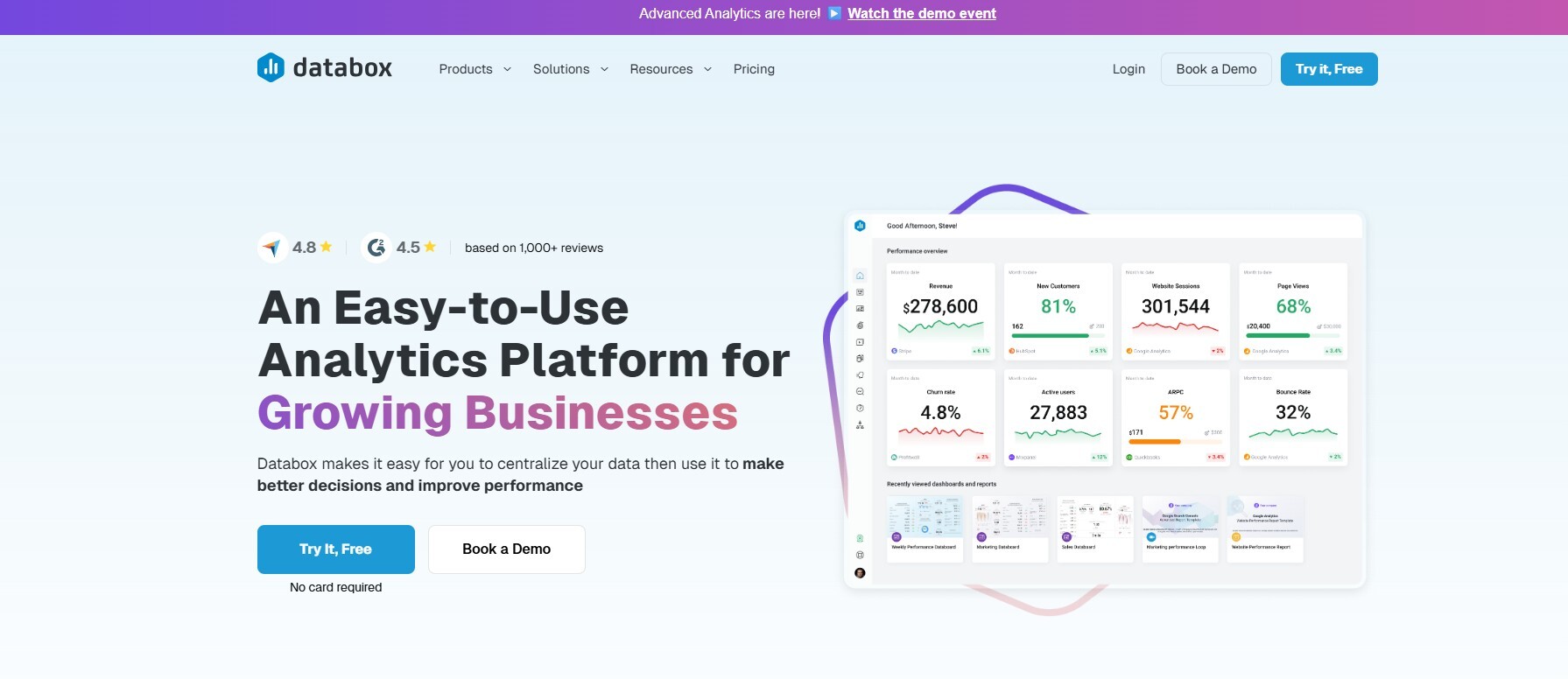
Task: Click the 'based on 1,000+ reviews' text
Action: (534, 248)
